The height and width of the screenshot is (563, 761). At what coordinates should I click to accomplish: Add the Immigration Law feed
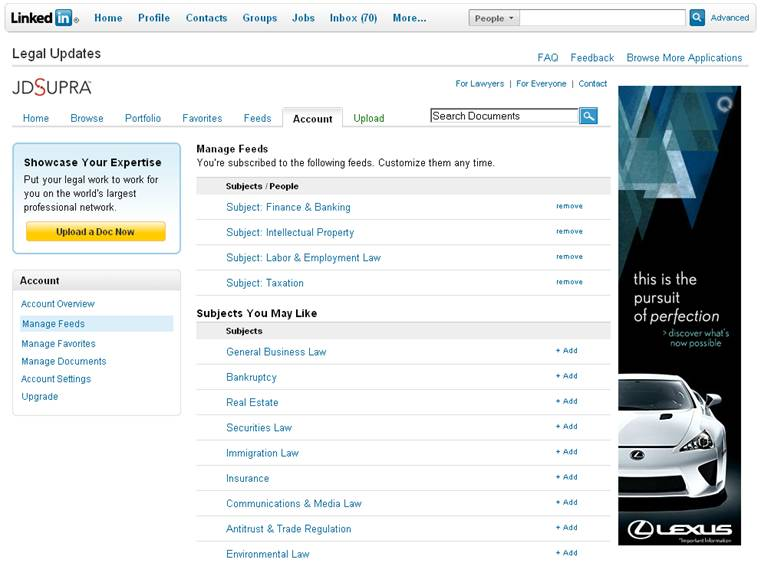coord(566,451)
